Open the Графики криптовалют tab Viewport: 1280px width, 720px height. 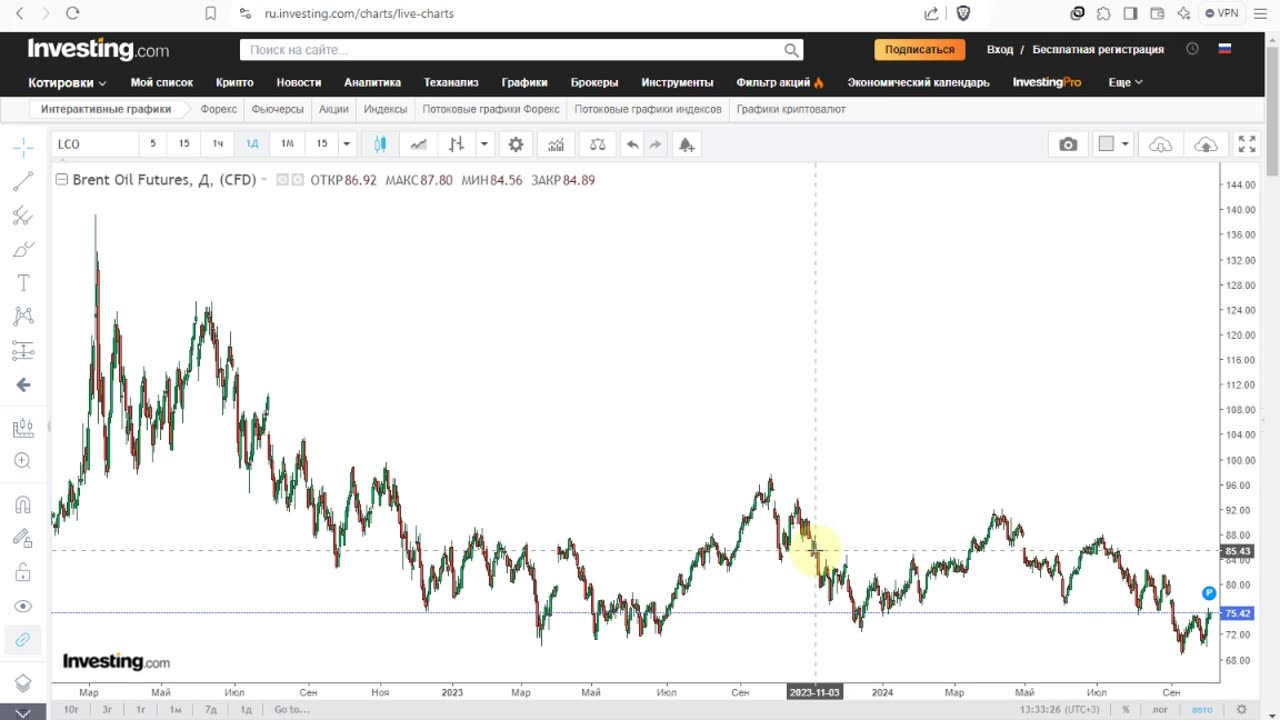click(x=791, y=109)
